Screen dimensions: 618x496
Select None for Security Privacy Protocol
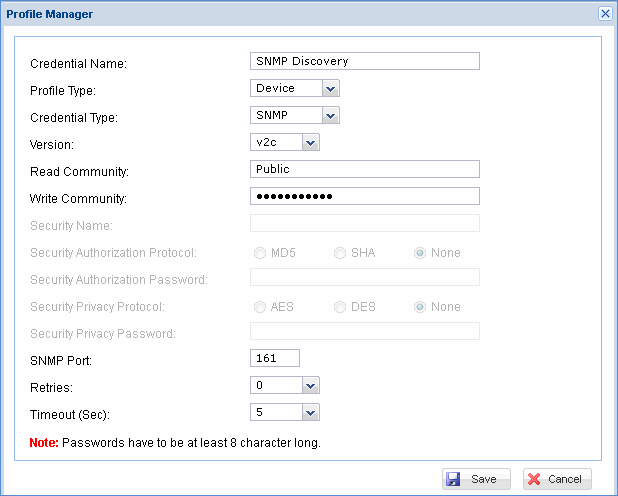[x=421, y=307]
